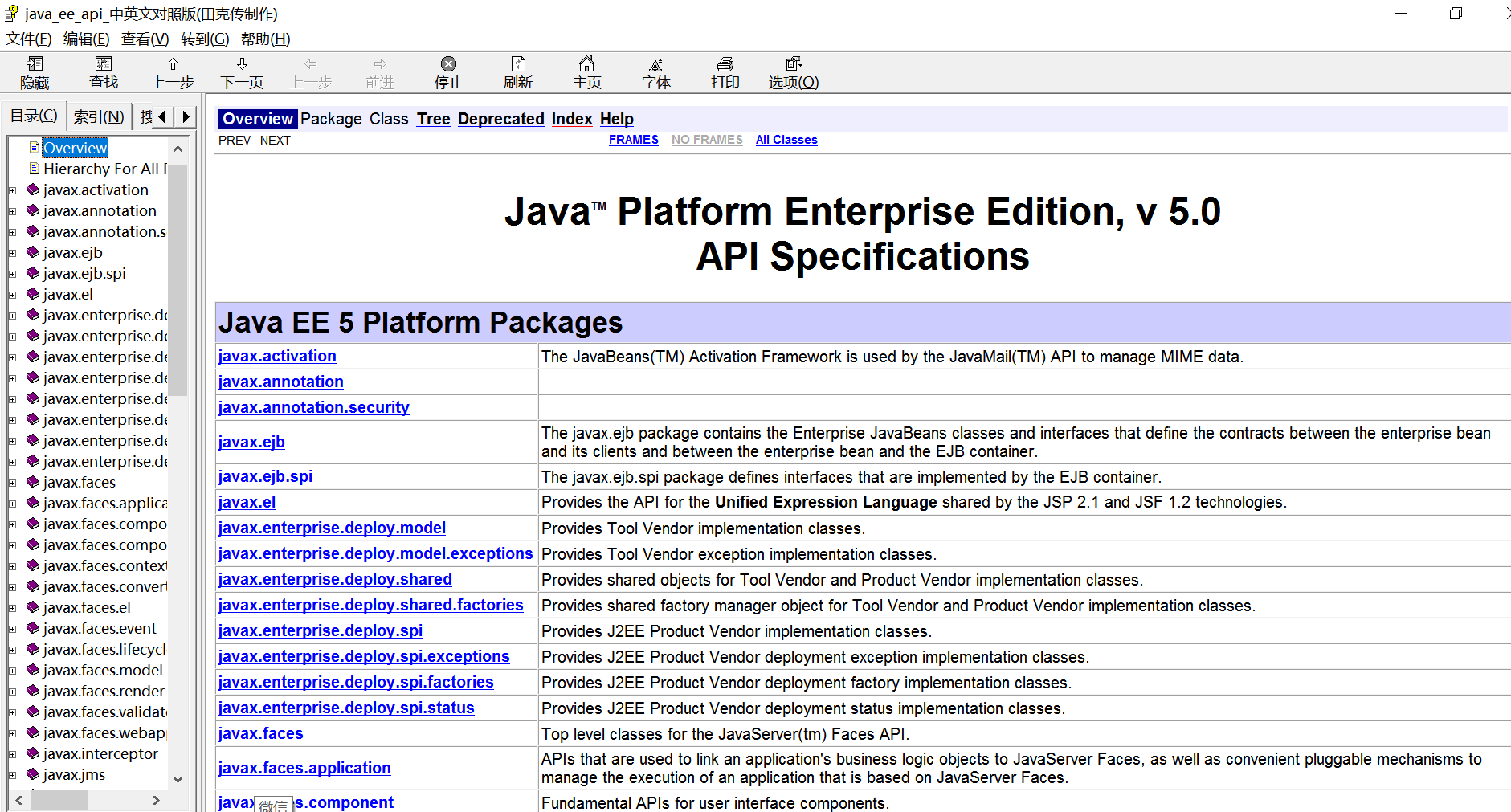Open the 帮助(H) menu
The height and width of the screenshot is (812, 1511).
click(x=265, y=39)
